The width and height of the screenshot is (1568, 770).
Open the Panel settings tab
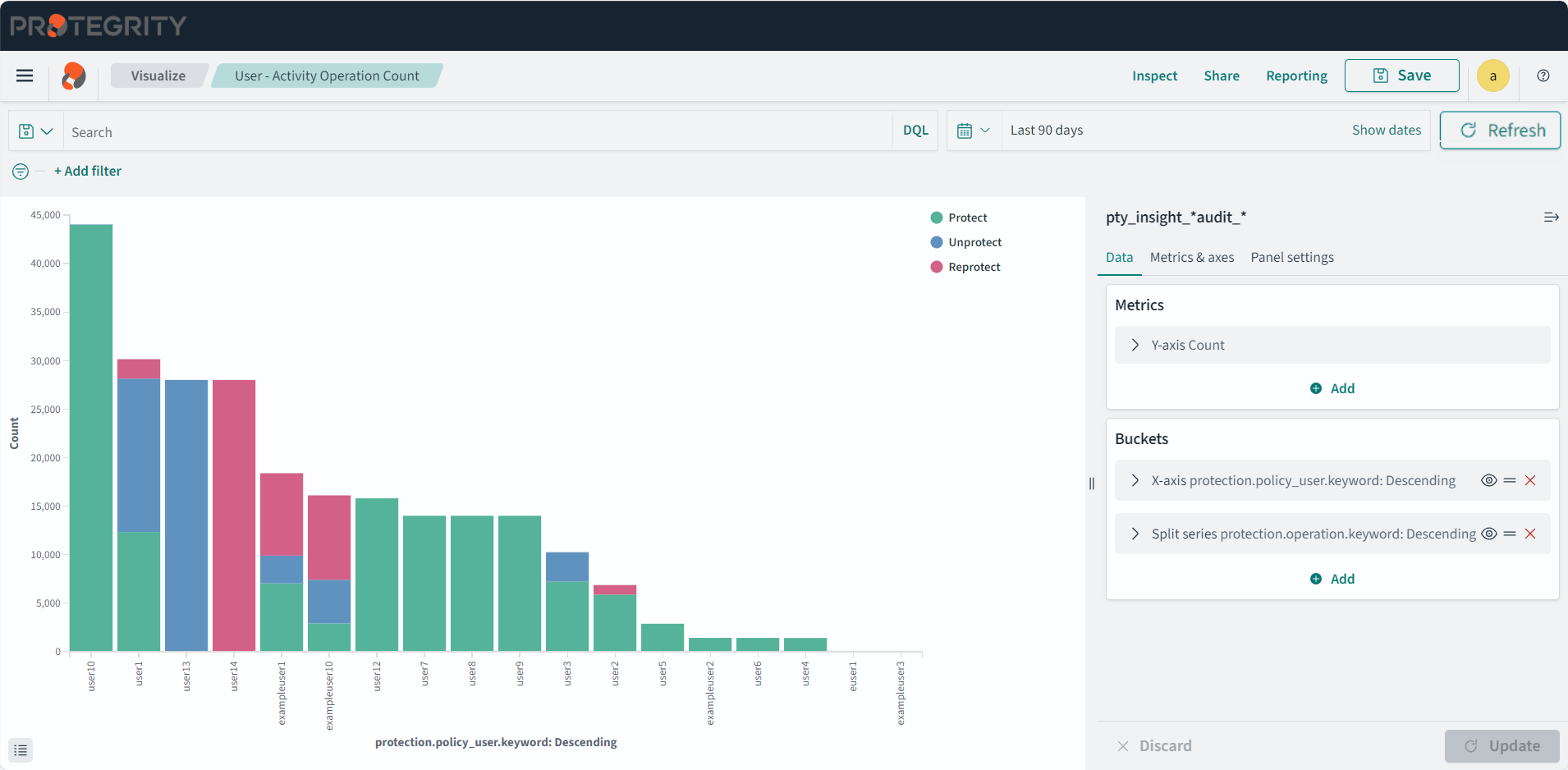(x=1291, y=258)
